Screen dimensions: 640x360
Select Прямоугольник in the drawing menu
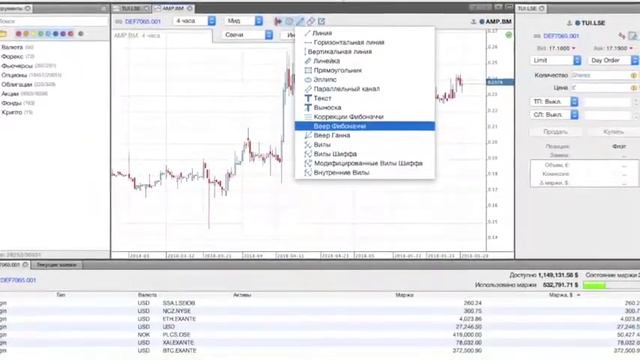click(365, 70)
